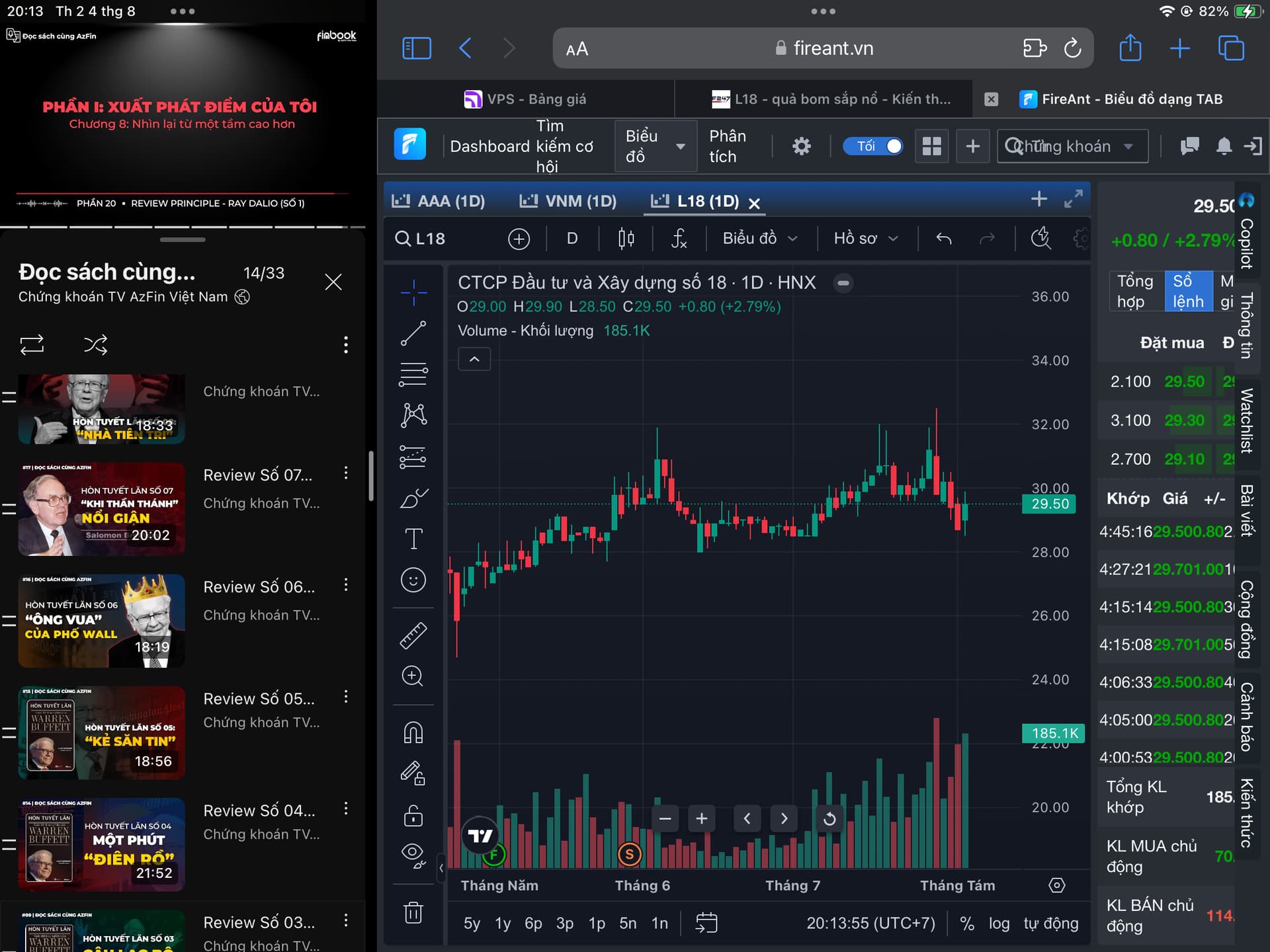Select the trend line drawing tool
The image size is (1270, 952).
(413, 333)
